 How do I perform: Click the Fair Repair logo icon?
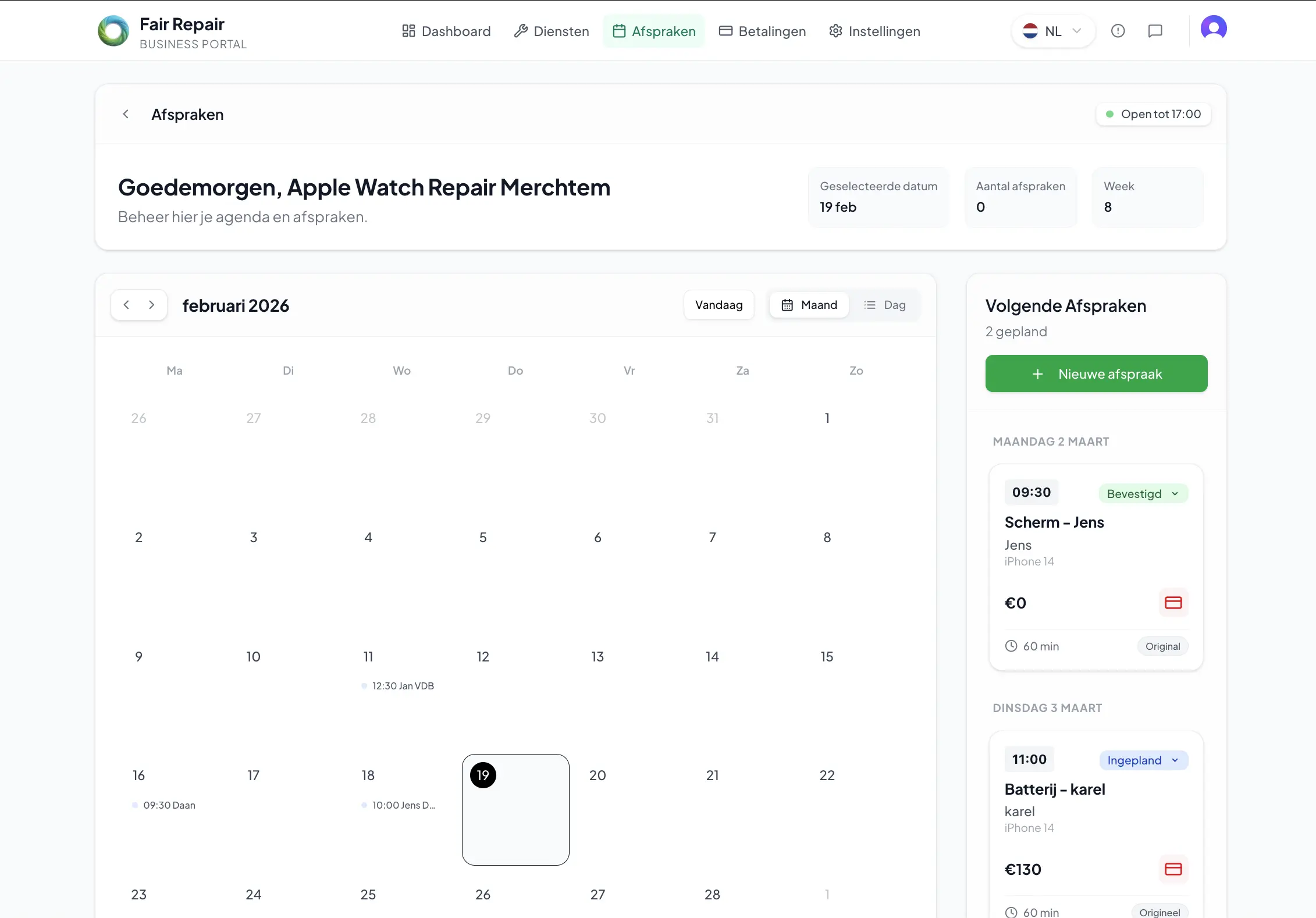[113, 31]
